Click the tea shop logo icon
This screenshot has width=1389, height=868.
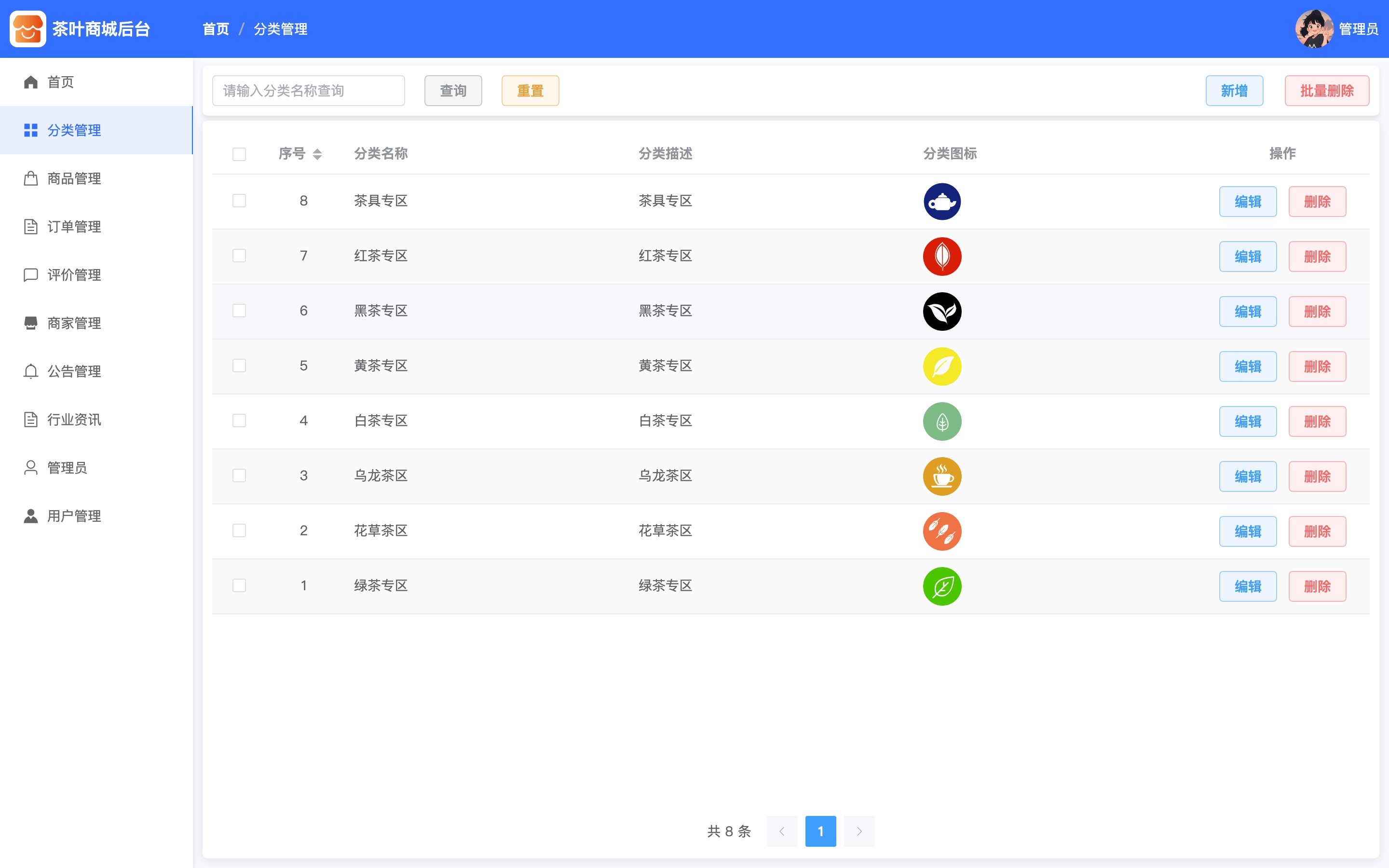pos(27,29)
